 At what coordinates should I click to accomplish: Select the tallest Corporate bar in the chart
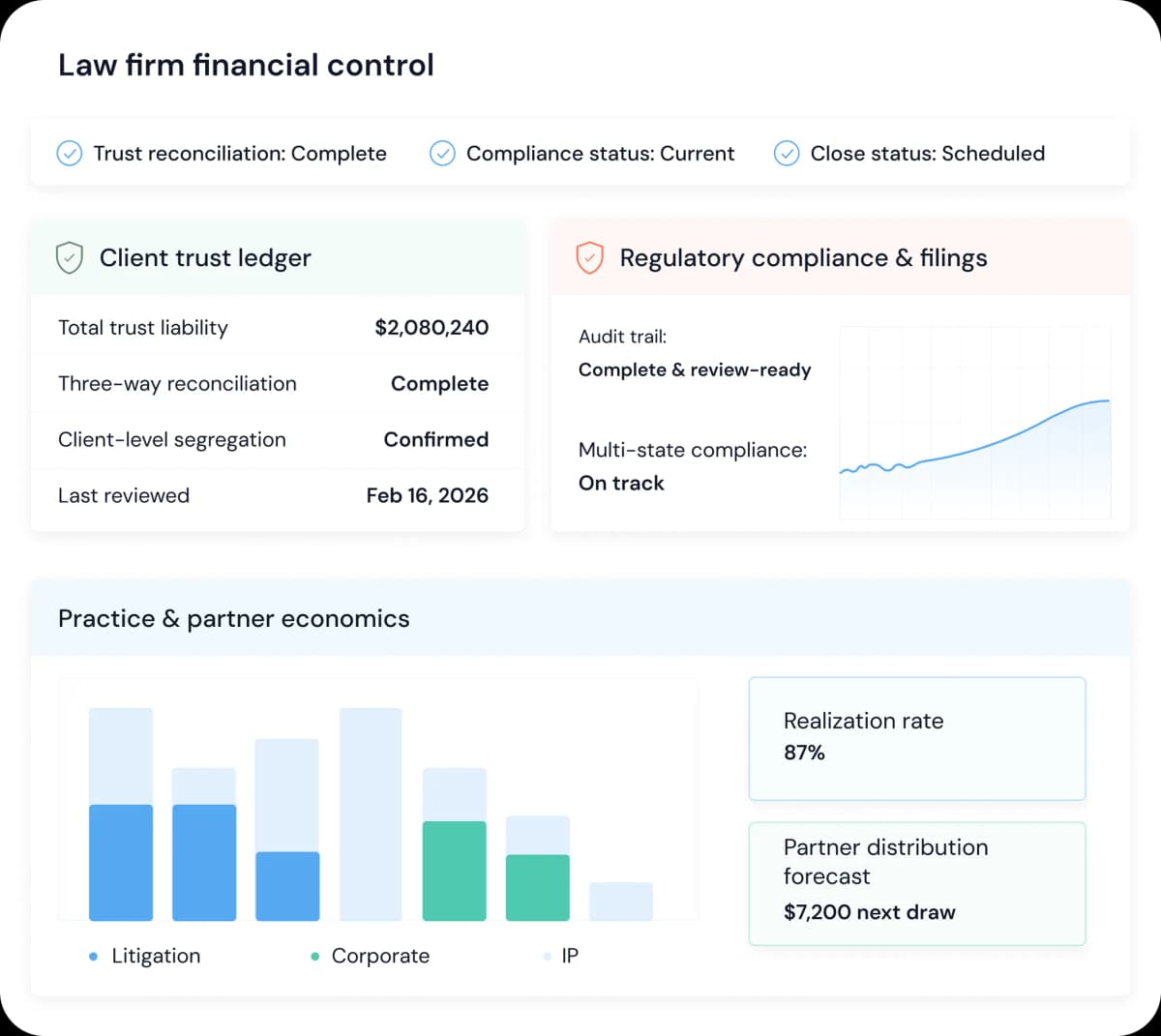point(454,869)
